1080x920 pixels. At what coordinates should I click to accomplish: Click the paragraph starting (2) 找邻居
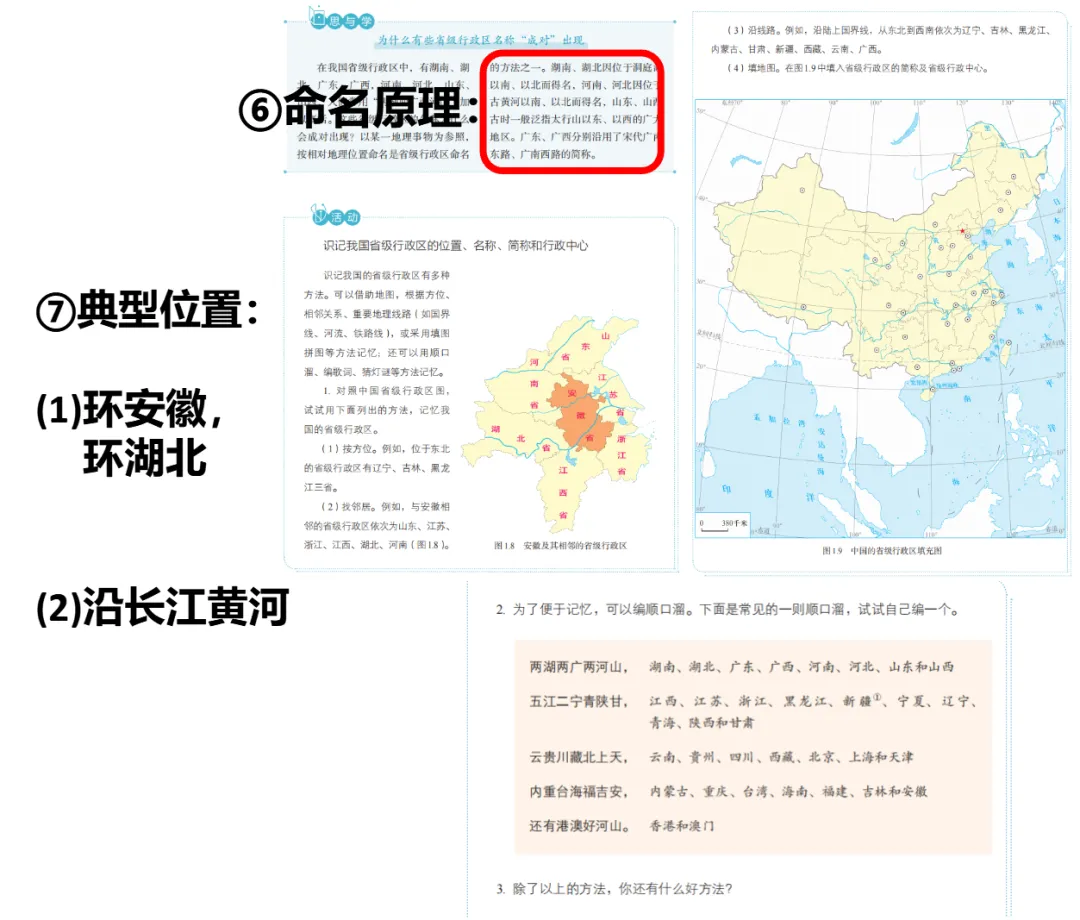(x=377, y=525)
